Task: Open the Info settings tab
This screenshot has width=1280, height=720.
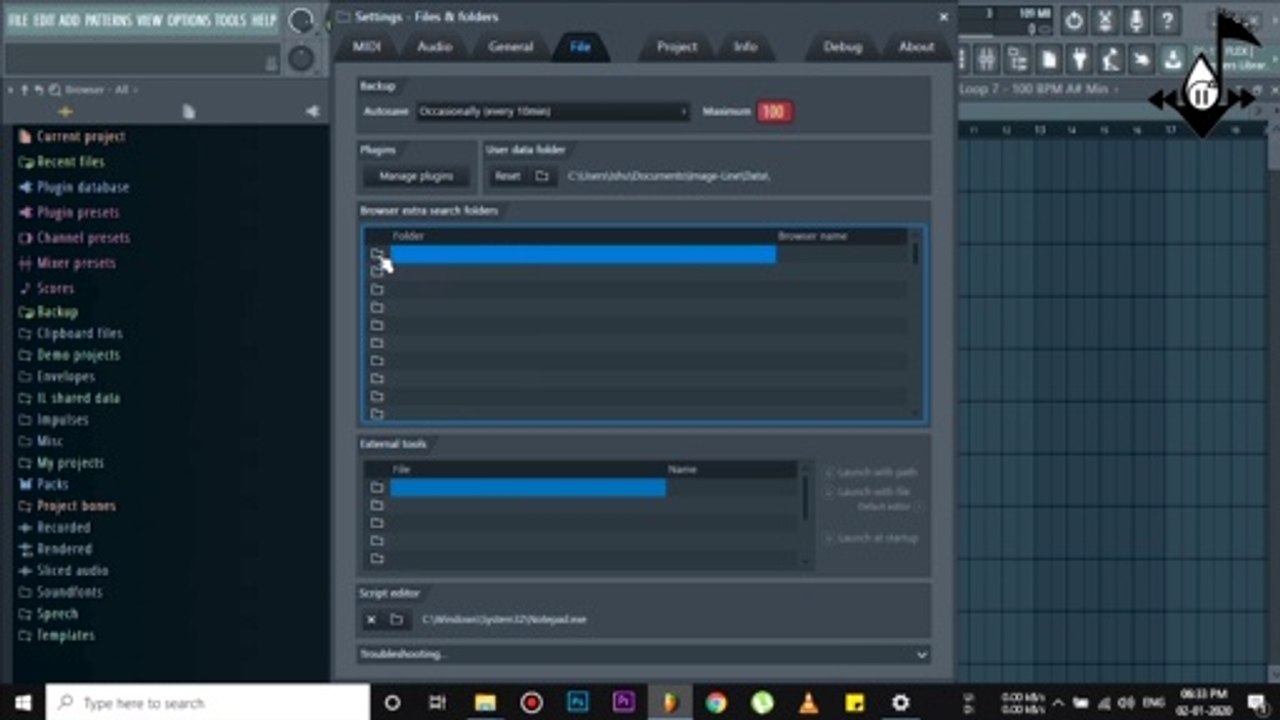Action: [745, 46]
